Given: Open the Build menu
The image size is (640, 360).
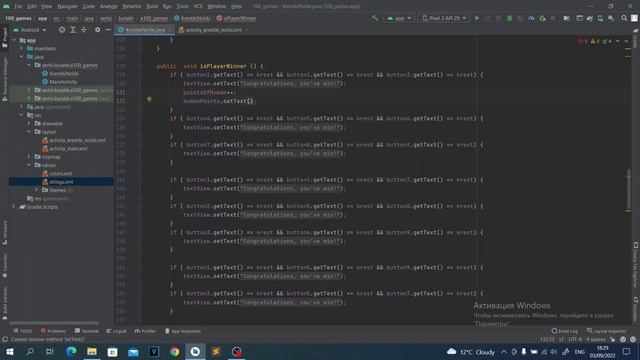Looking at the screenshot, I should [152, 7].
